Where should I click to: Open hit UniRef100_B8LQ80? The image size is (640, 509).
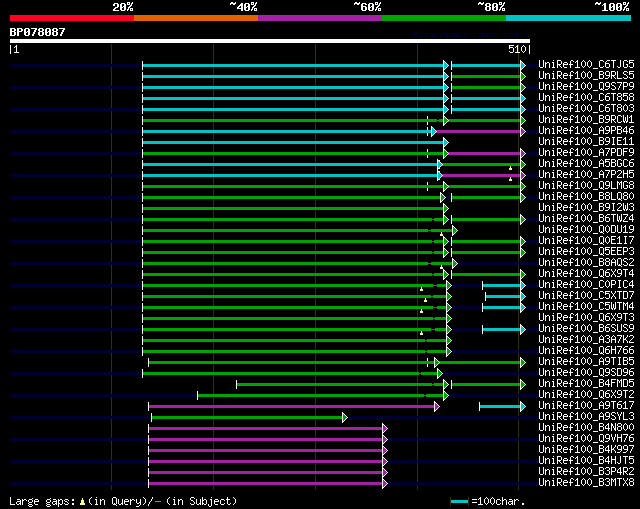586,197
